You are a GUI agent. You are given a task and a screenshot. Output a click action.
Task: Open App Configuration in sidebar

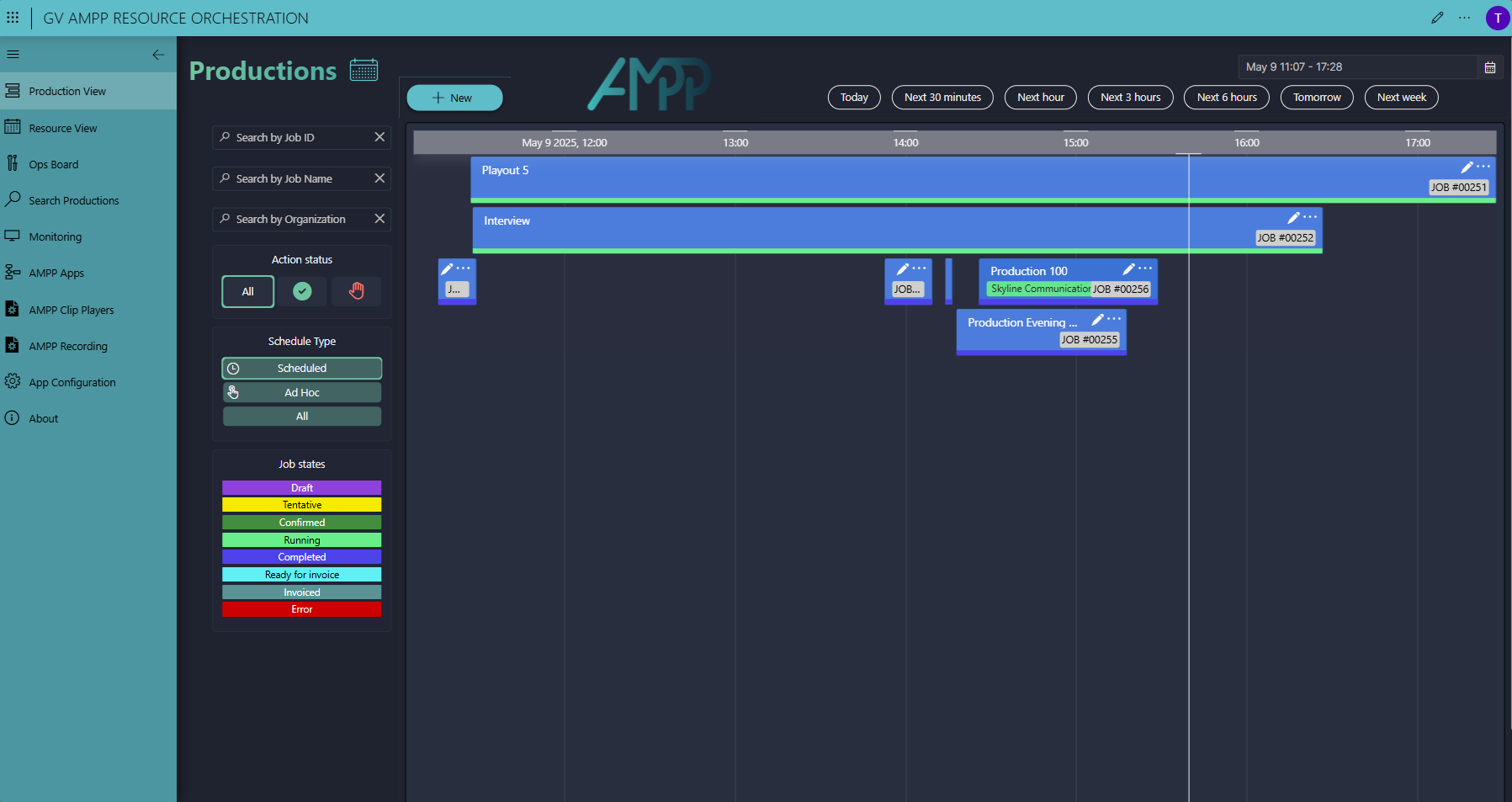tap(88, 382)
